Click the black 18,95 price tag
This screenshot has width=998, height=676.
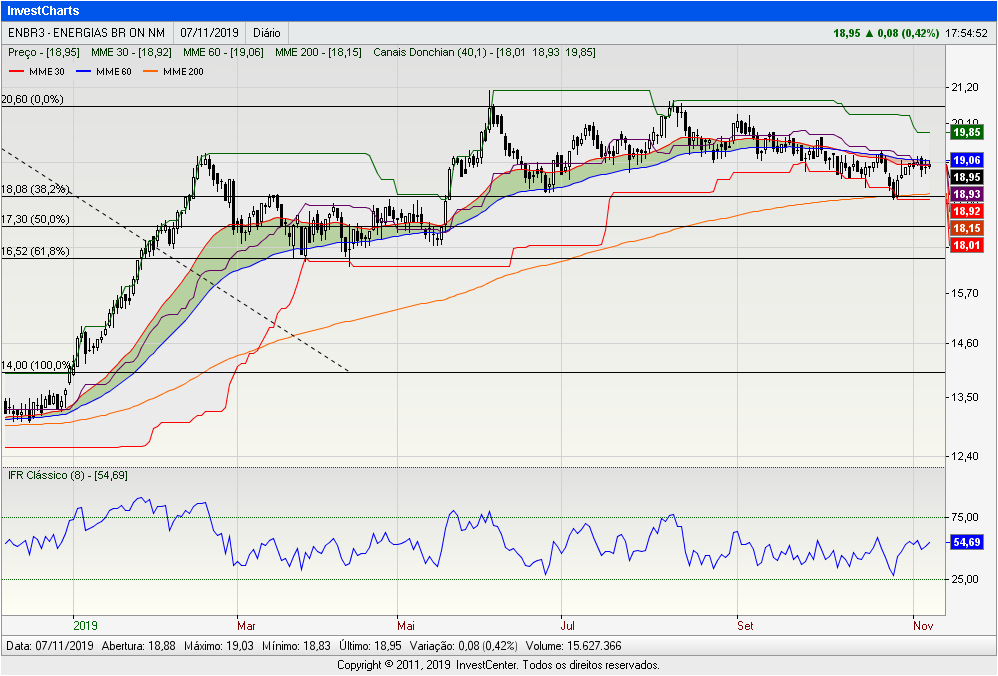965,177
